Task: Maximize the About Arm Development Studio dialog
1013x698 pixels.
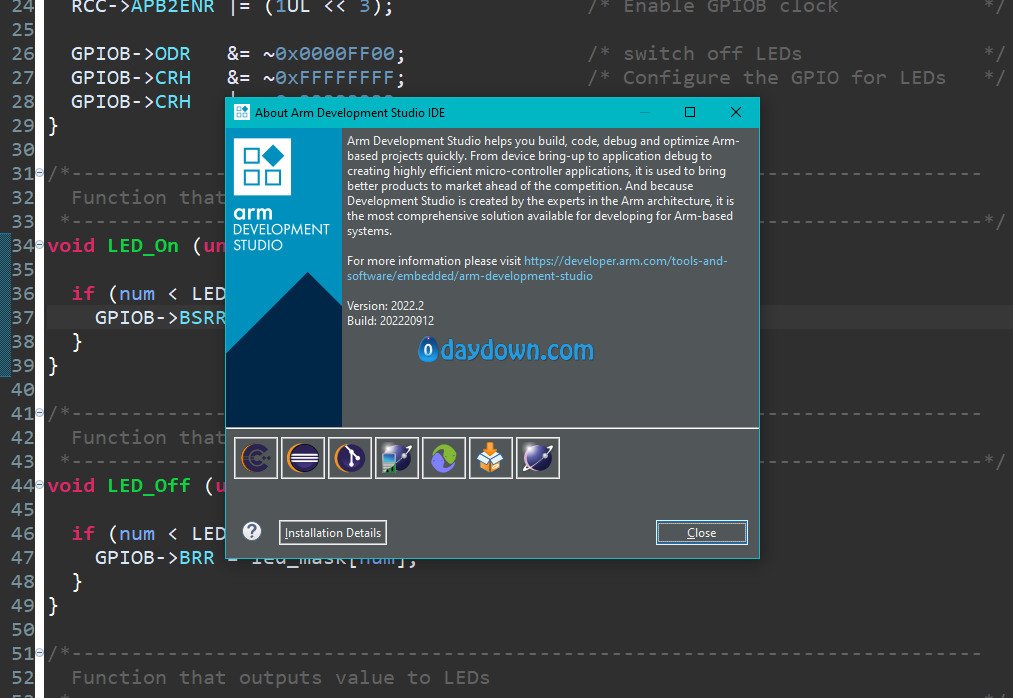Action: [x=690, y=112]
